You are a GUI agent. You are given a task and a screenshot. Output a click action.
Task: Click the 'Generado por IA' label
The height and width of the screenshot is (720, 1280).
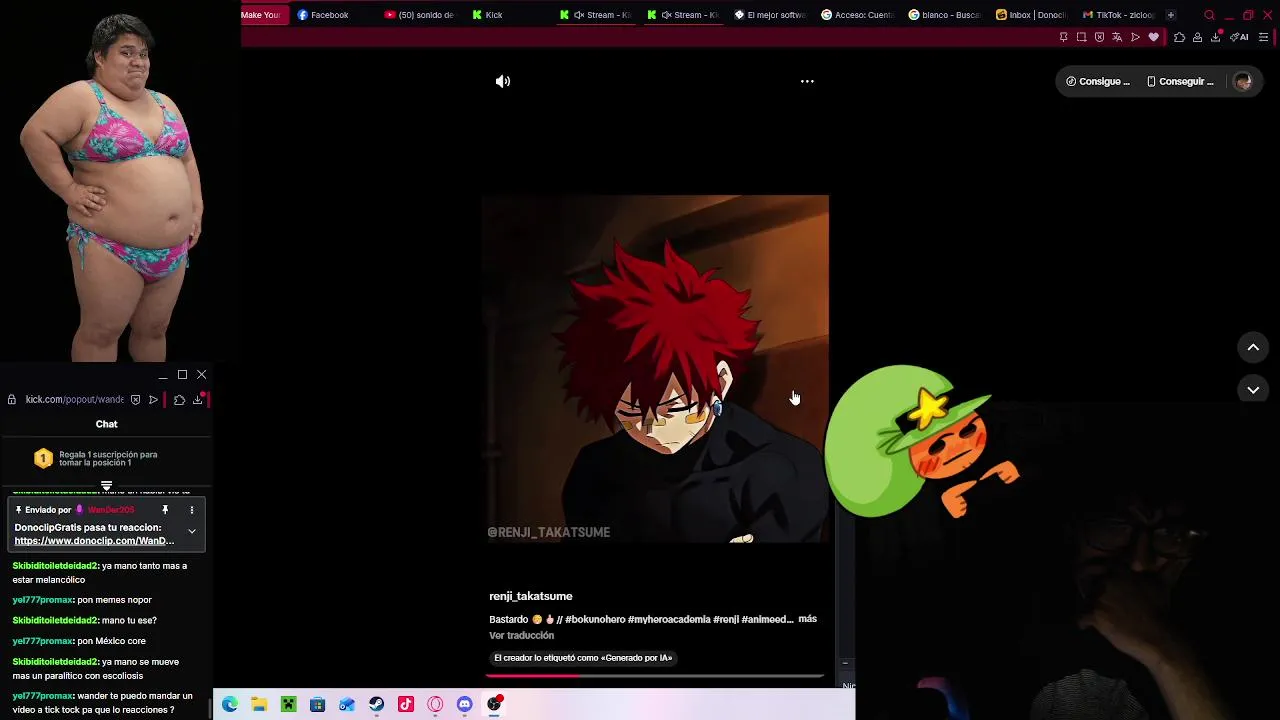point(583,658)
